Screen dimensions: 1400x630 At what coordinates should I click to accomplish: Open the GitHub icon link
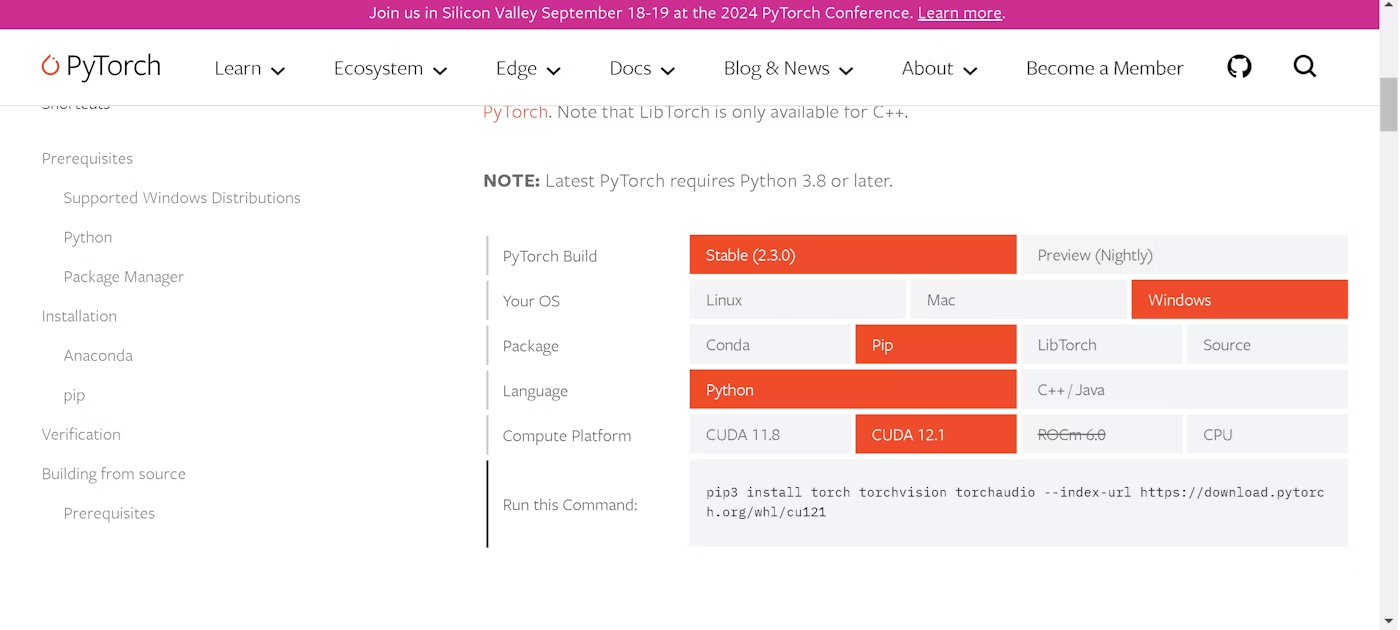tap(1239, 67)
